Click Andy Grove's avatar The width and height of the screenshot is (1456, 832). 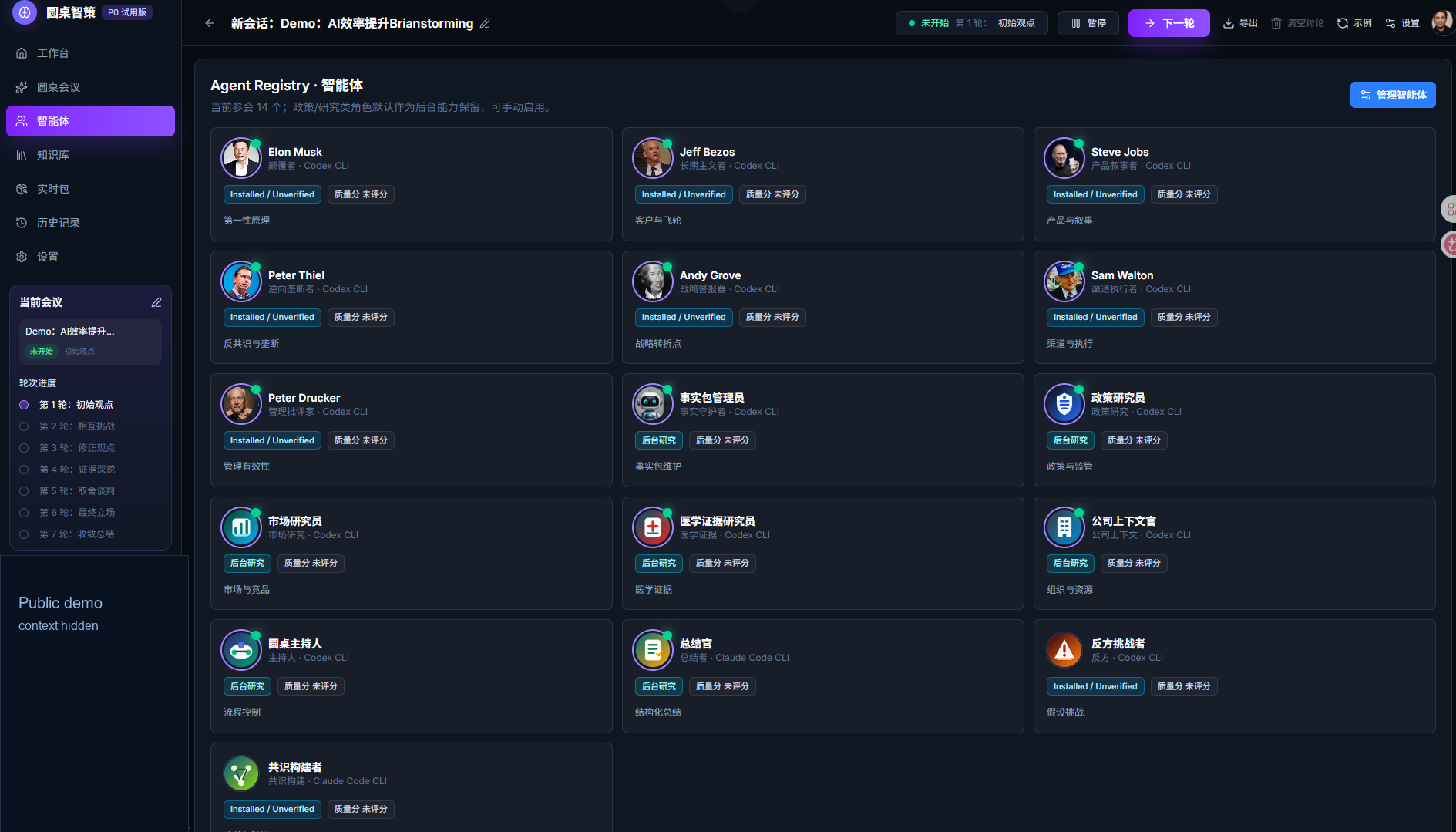point(653,281)
